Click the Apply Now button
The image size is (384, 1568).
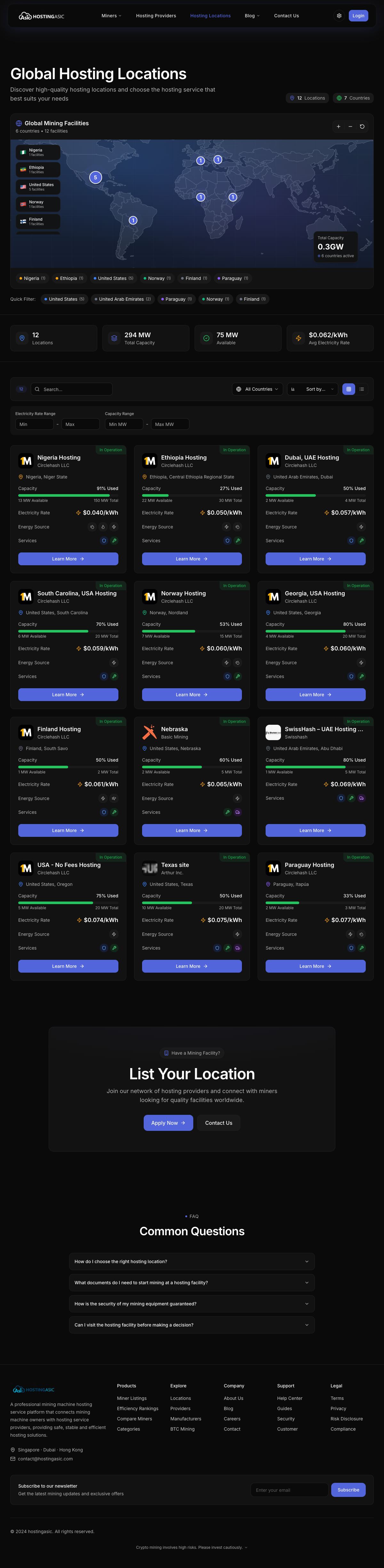click(x=168, y=1123)
